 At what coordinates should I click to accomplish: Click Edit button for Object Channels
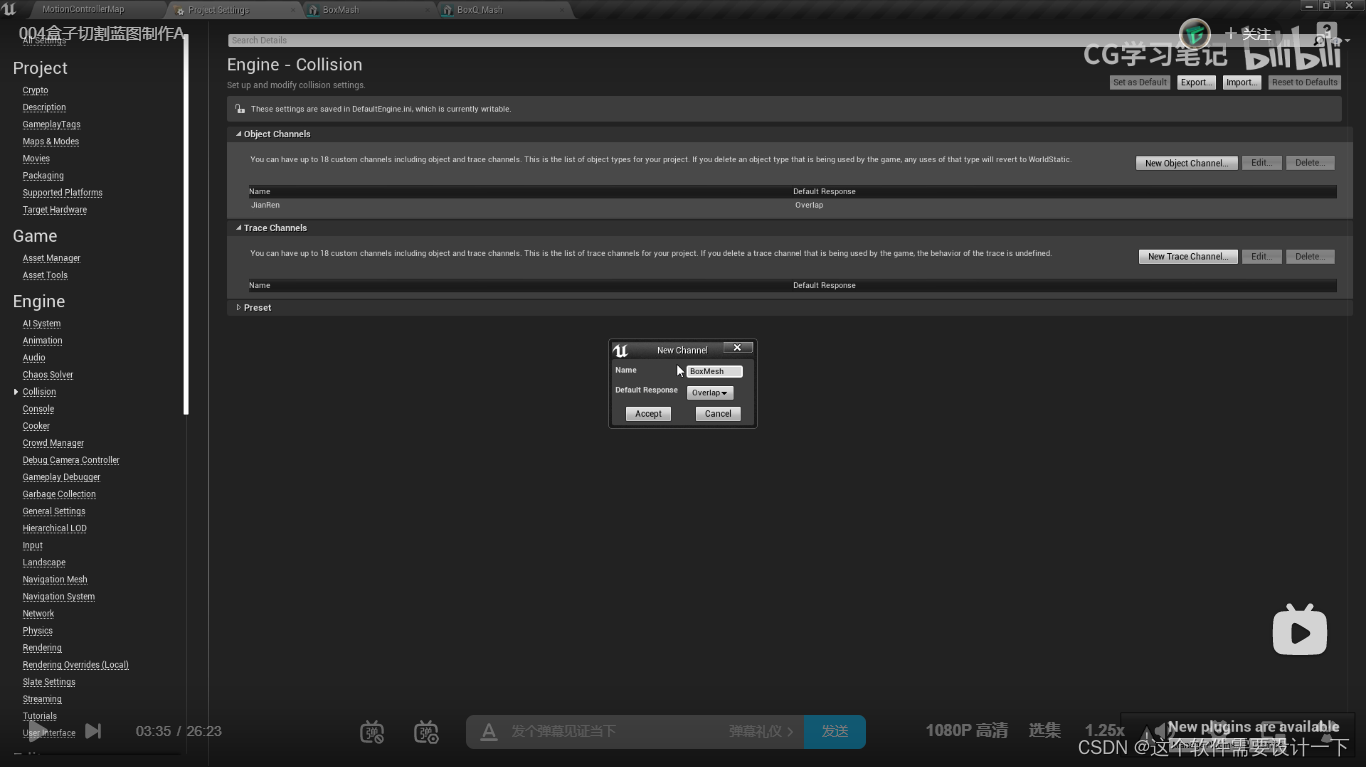[1262, 163]
